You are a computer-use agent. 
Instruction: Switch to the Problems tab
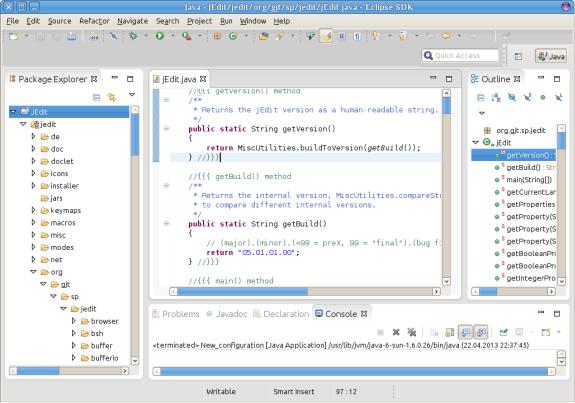coord(176,314)
